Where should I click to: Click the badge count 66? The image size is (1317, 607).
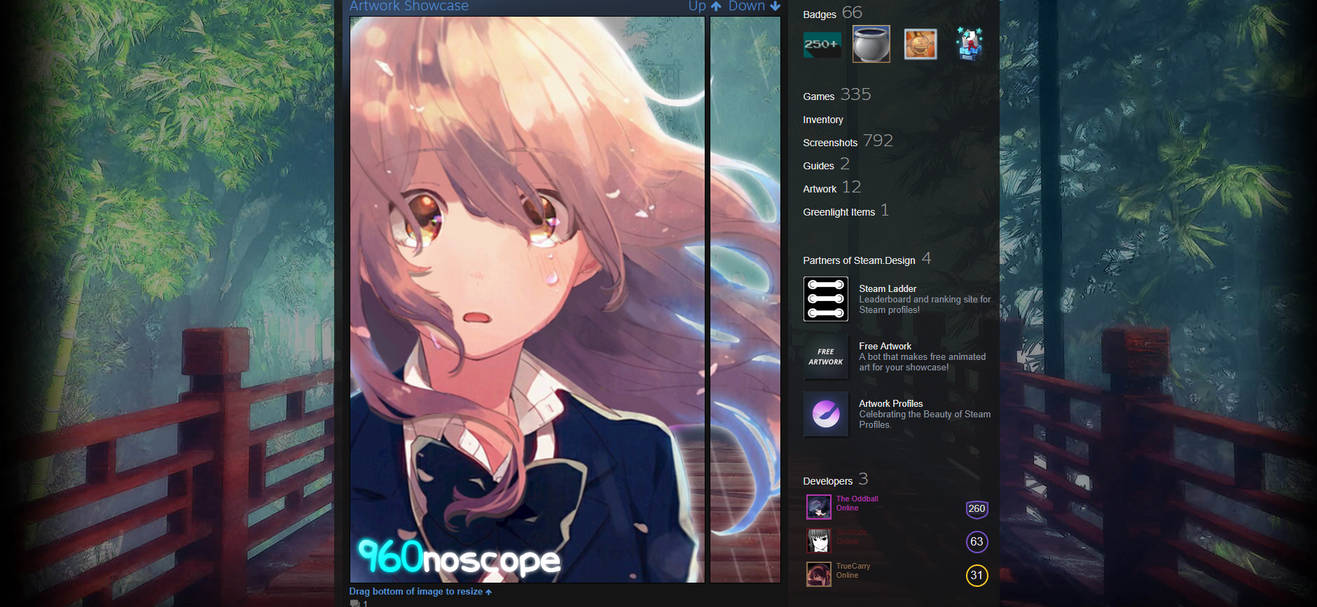852,13
